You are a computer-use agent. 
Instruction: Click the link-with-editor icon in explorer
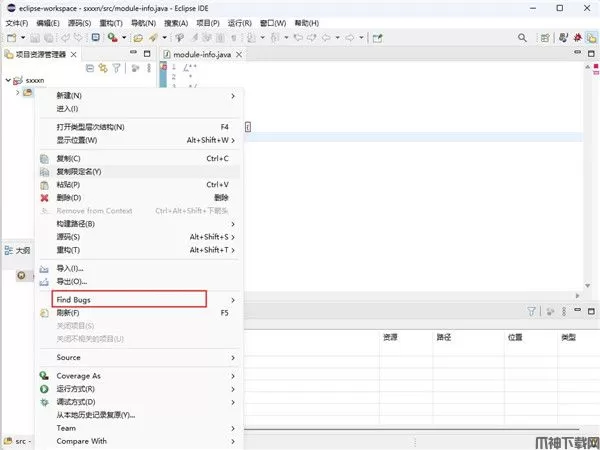(103, 68)
